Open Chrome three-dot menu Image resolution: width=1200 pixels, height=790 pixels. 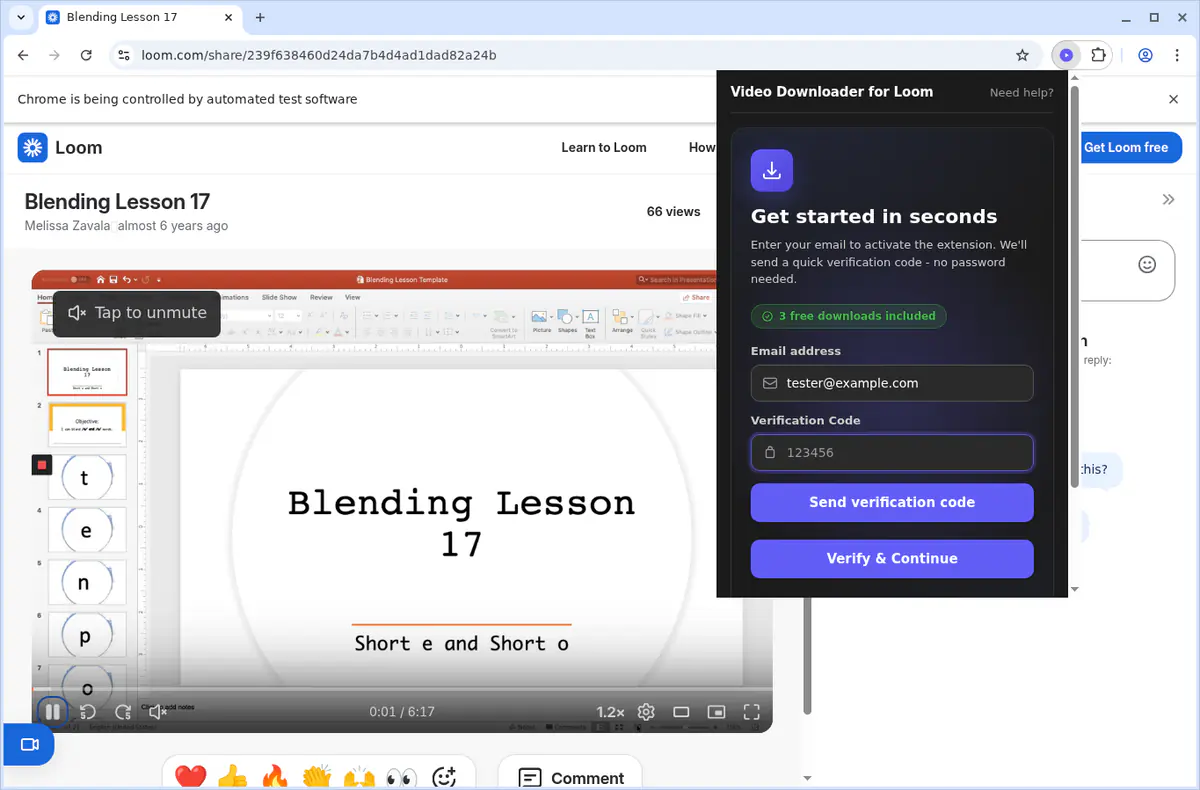pyautogui.click(x=1178, y=55)
